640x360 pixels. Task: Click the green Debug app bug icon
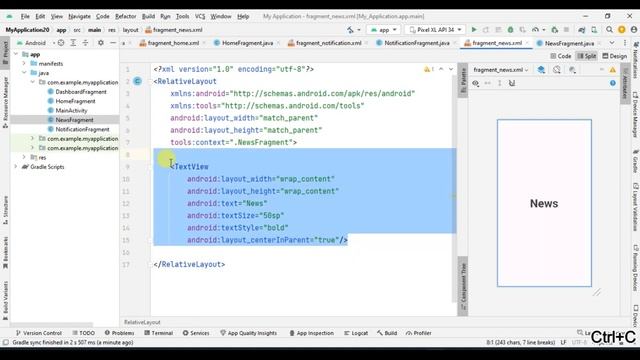pyautogui.click(x=510, y=30)
